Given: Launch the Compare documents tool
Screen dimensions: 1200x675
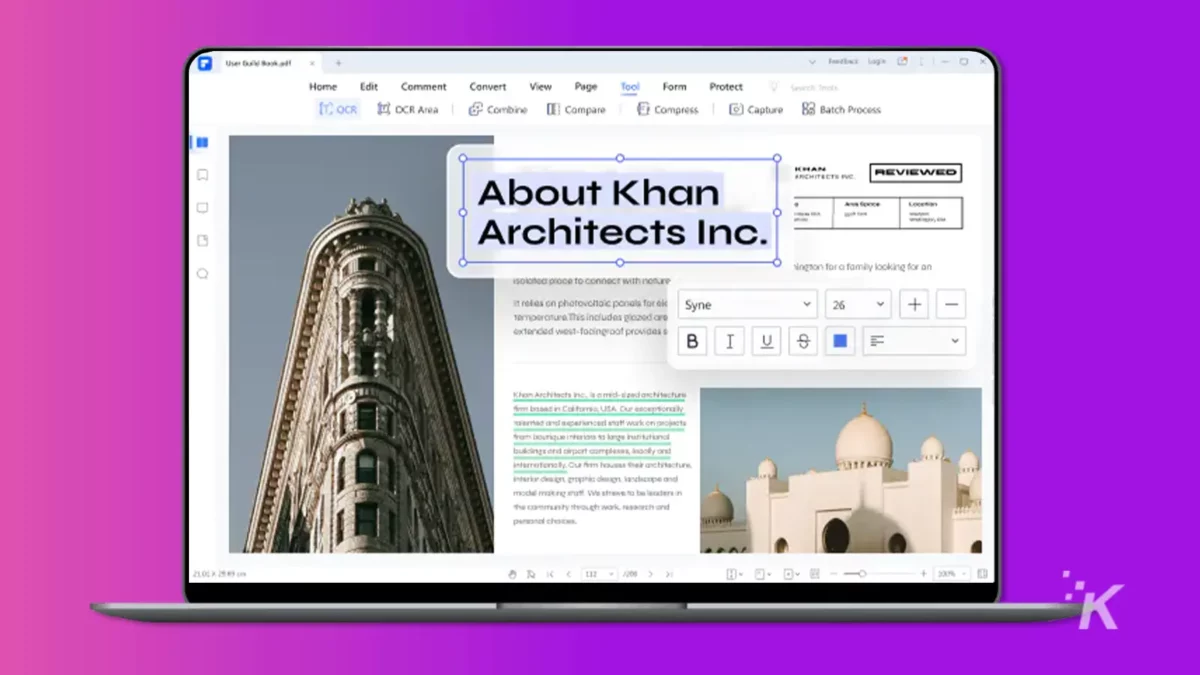Looking at the screenshot, I should point(576,109).
